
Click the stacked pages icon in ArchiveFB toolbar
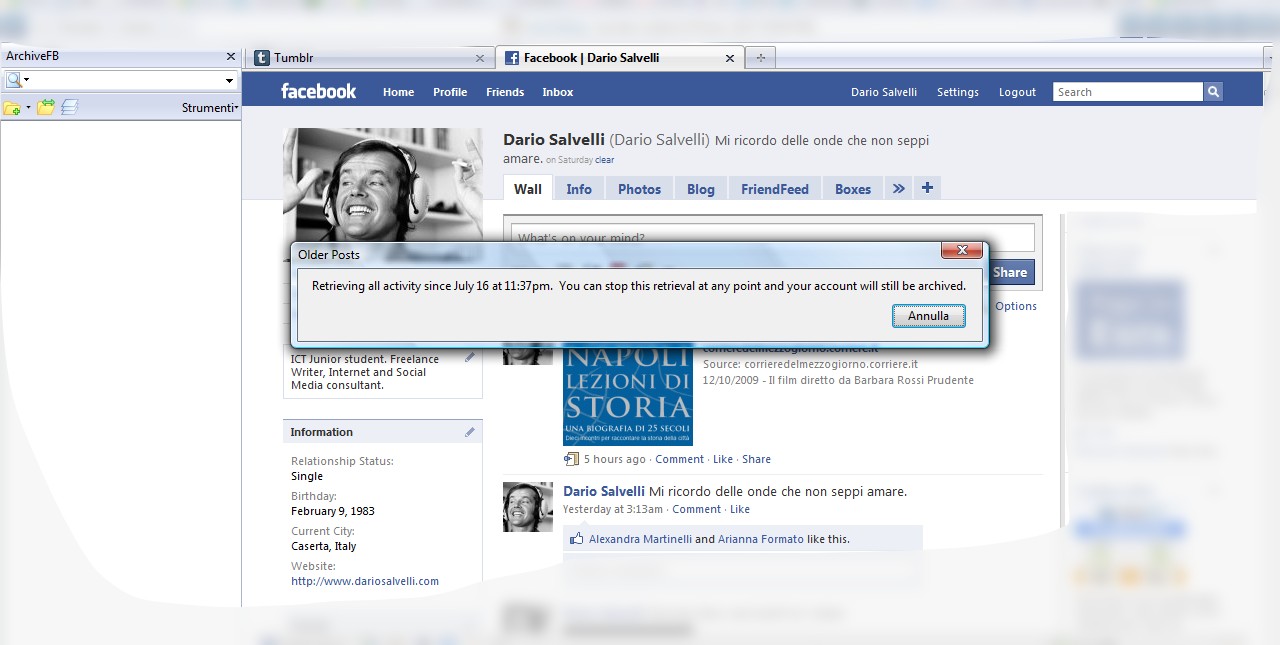click(69, 108)
